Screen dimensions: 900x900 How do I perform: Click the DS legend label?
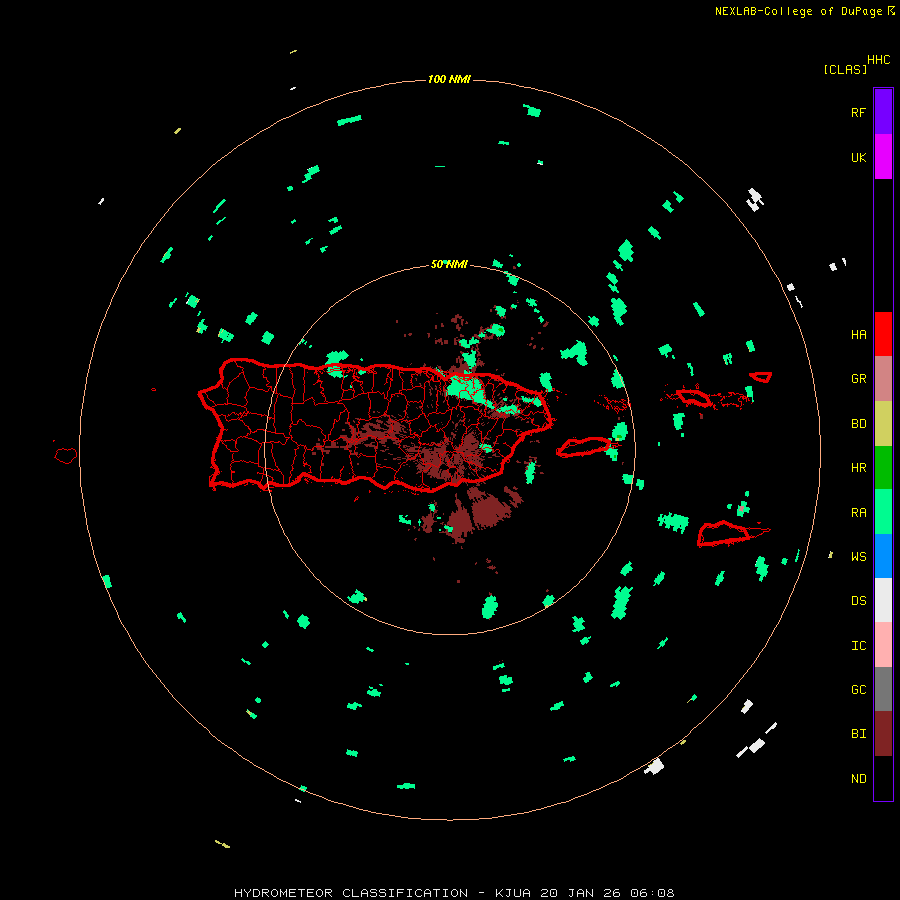(x=858, y=601)
